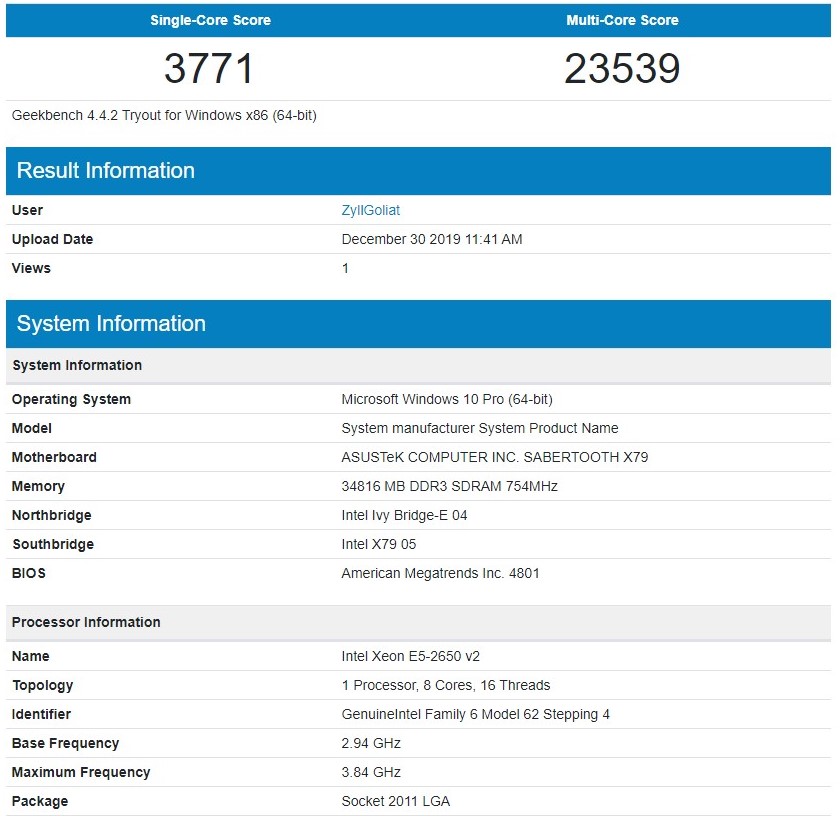Click the Topology row label
Viewport: 840px width, 816px height.
pos(43,685)
